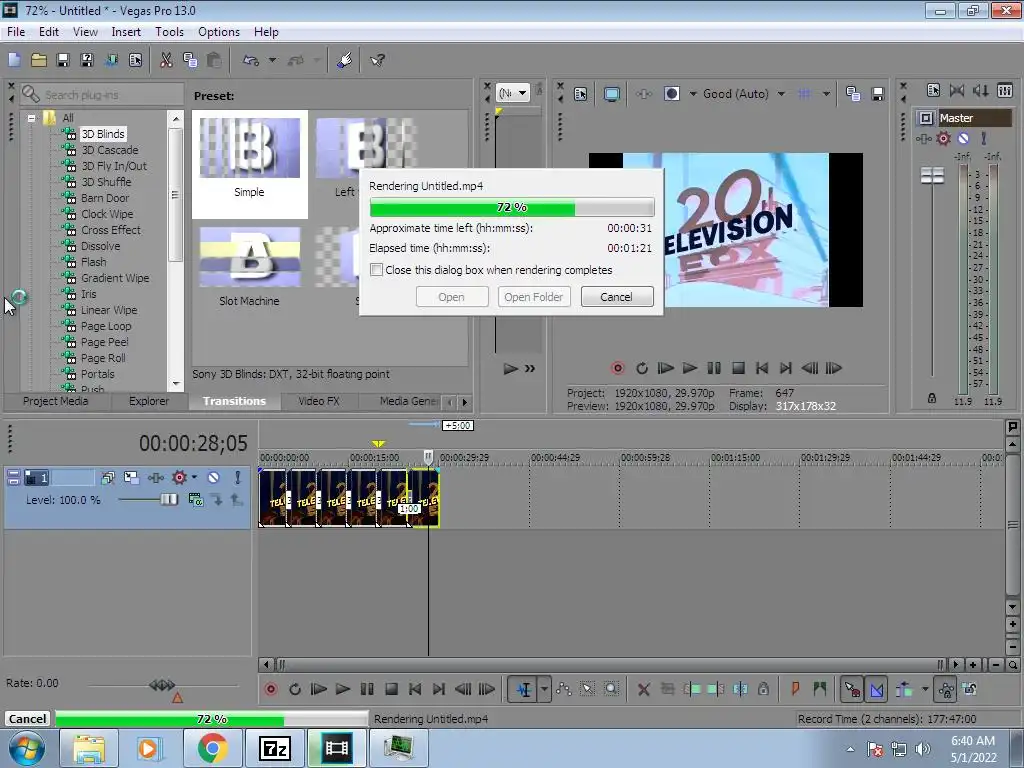
Task: Open the Undo history dropdown arrow
Action: [272, 60]
